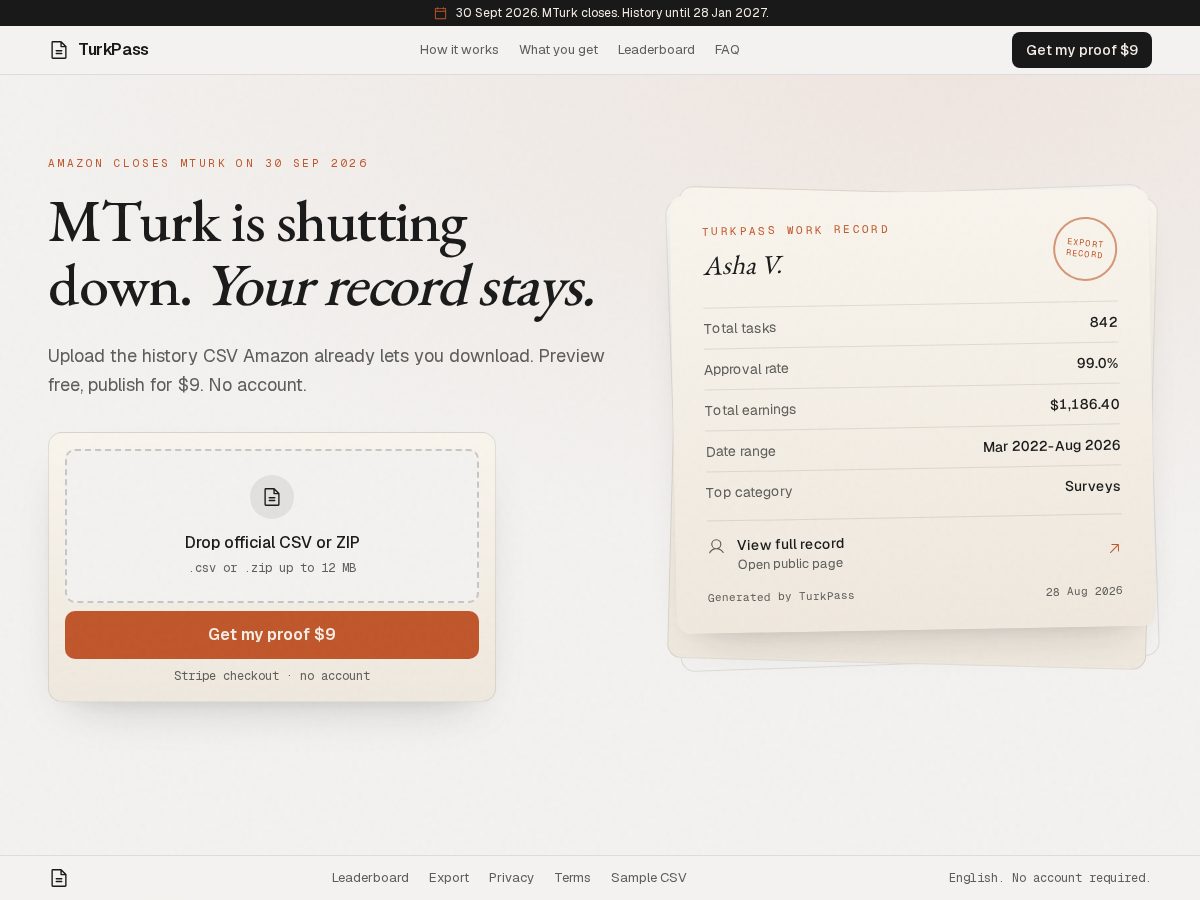Click the English. No account required. footer text
Viewport: 1200px width, 900px height.
1050,878
